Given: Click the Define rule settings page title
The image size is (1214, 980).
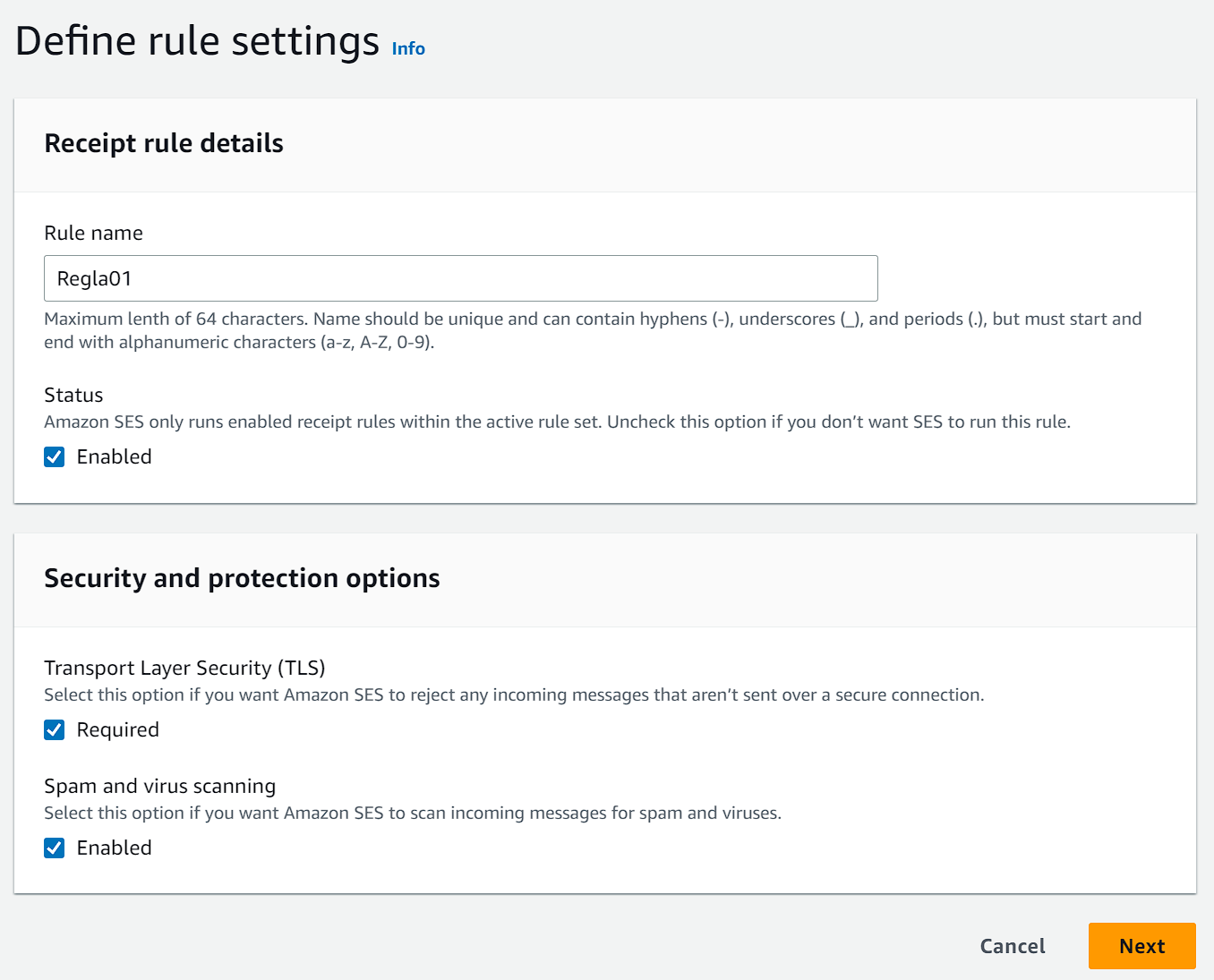Looking at the screenshot, I should [197, 42].
